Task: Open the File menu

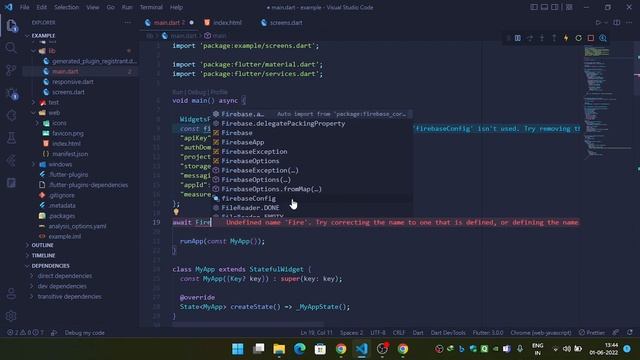Action: (24, 7)
